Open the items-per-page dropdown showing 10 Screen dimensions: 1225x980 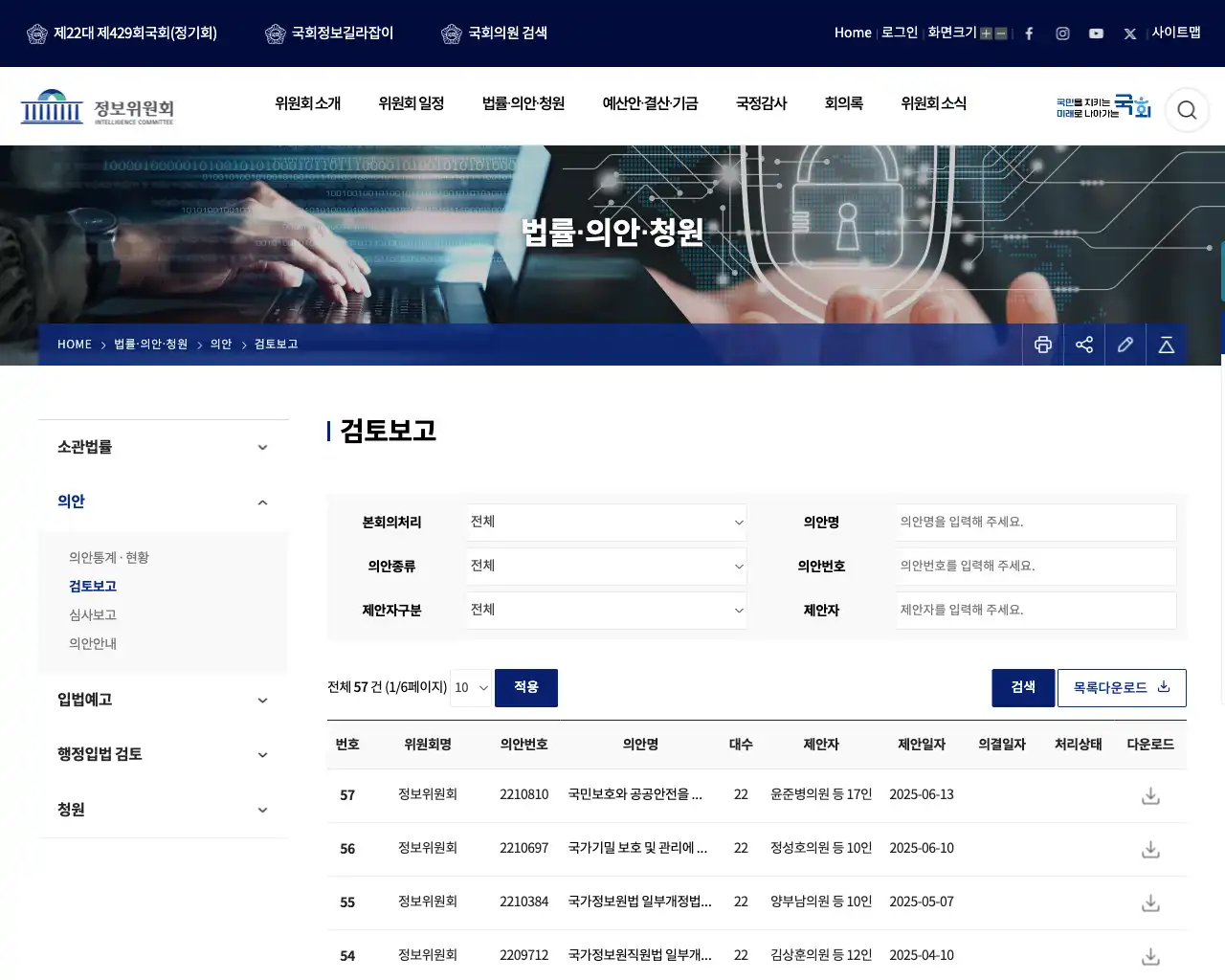click(471, 688)
